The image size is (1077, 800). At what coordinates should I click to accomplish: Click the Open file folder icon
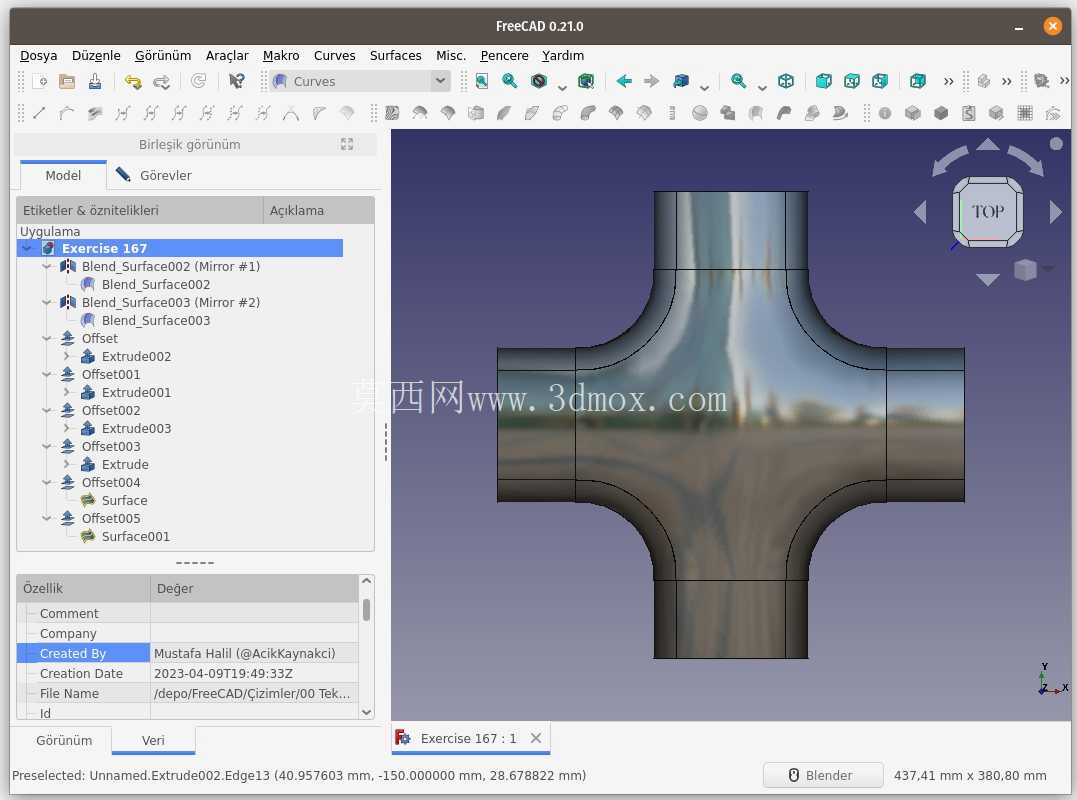click(x=67, y=81)
